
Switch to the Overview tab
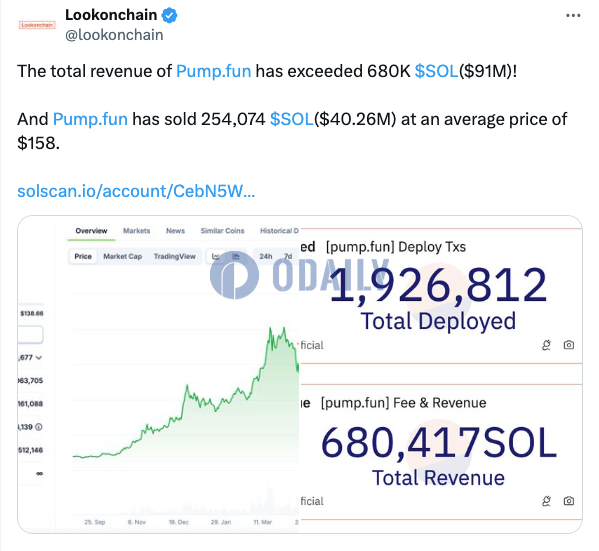(91, 231)
